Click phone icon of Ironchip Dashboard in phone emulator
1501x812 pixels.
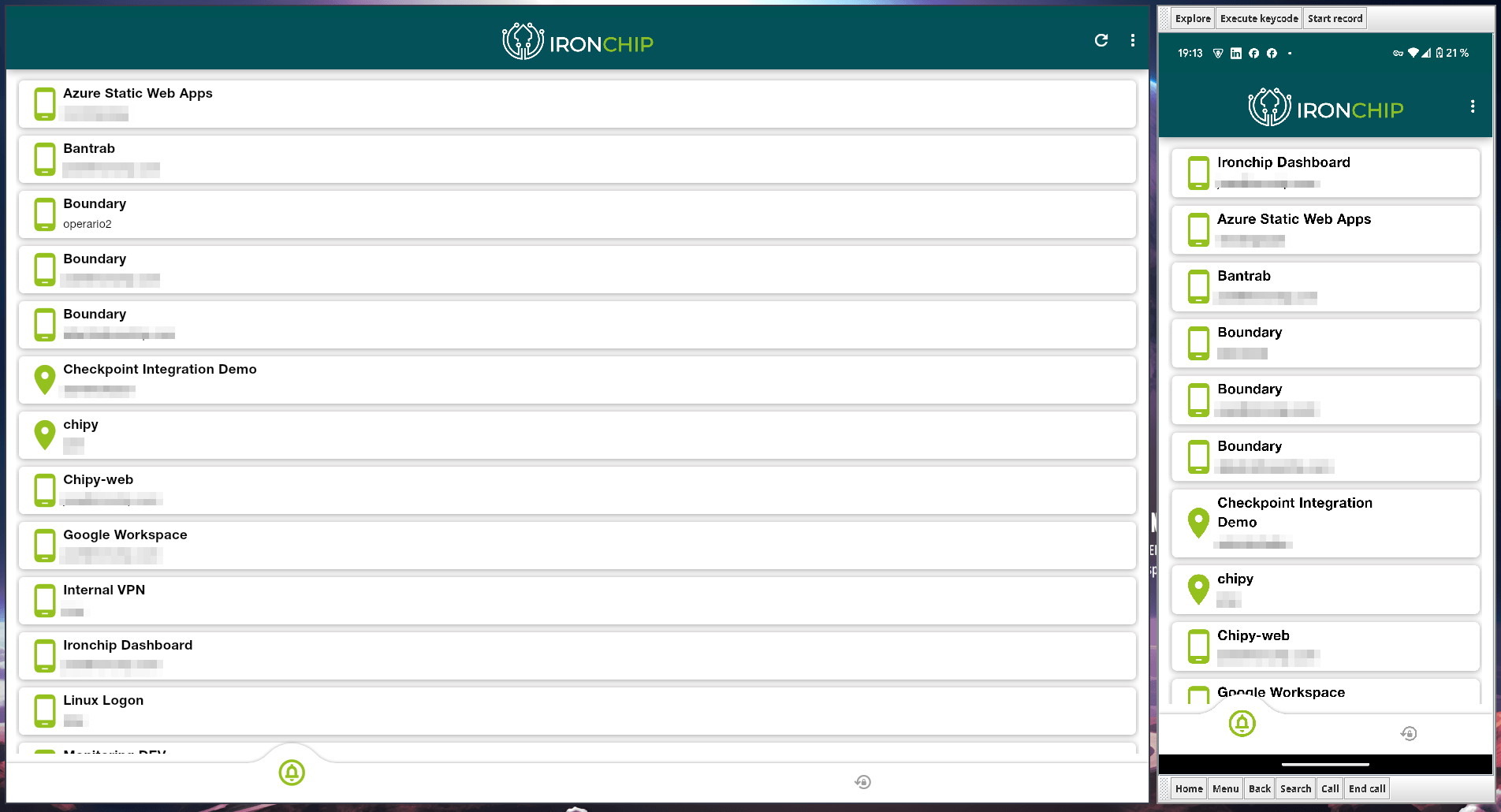(x=1198, y=173)
